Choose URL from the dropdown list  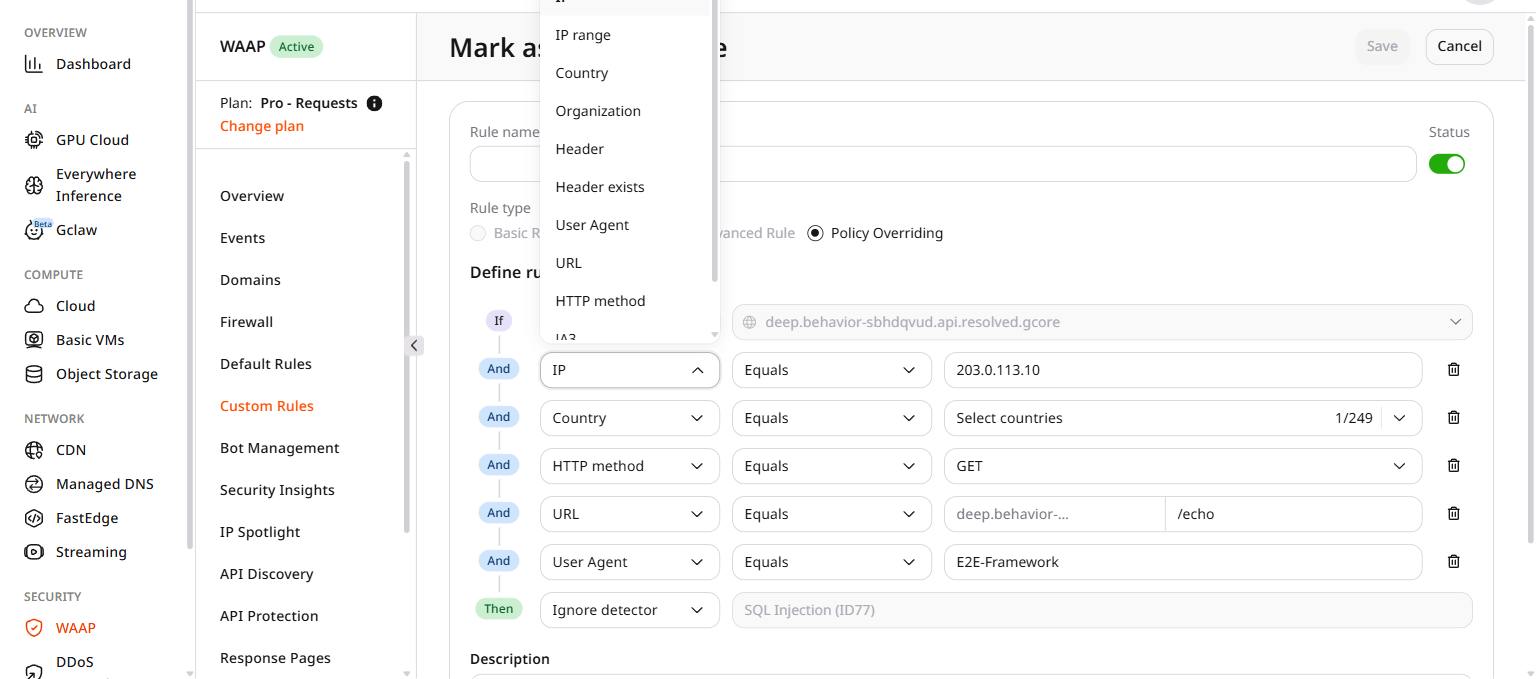coord(625,263)
